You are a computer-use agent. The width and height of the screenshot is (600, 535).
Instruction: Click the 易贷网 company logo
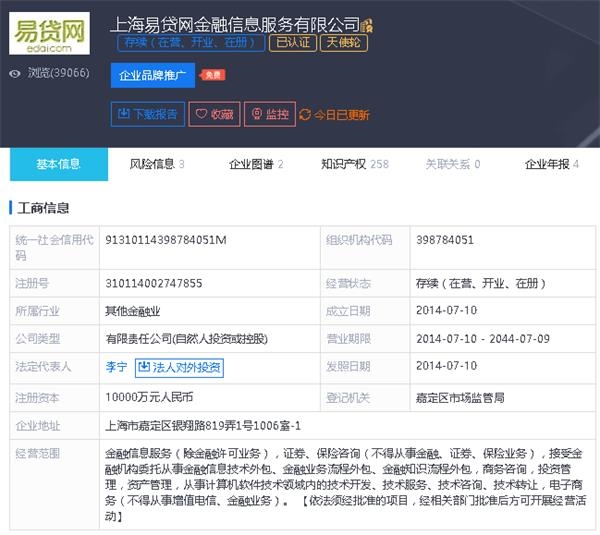tap(49, 33)
